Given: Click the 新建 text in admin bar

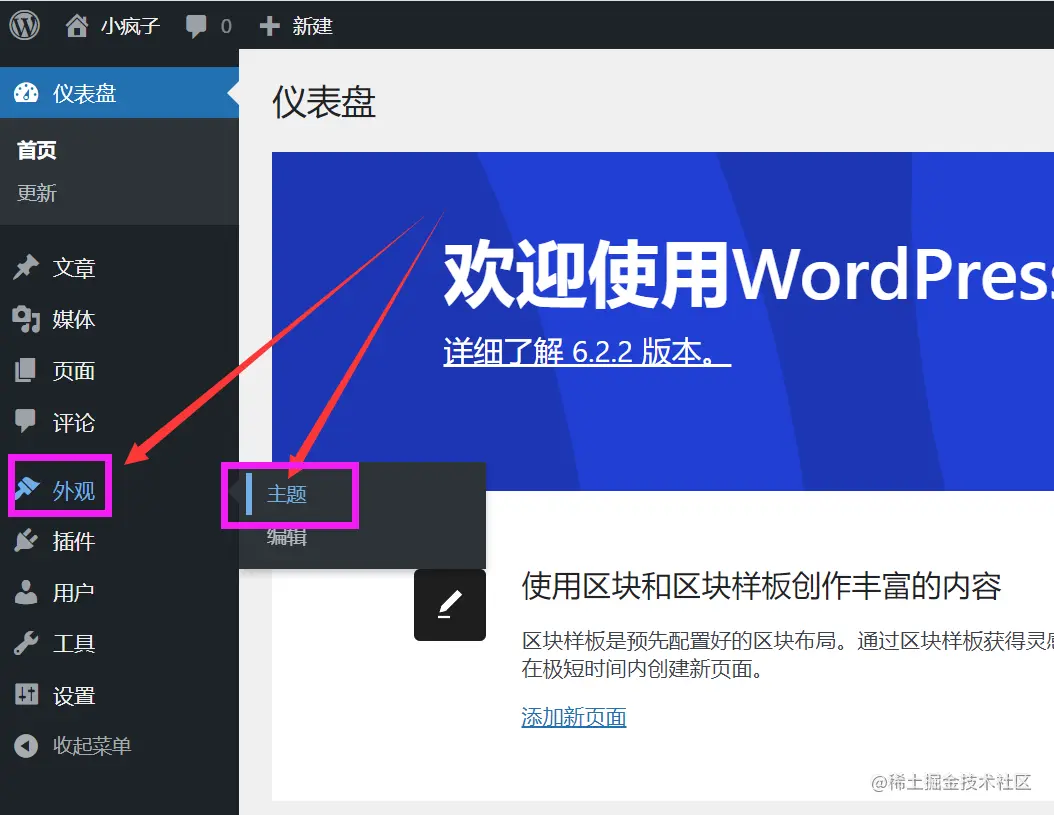Looking at the screenshot, I should [312, 26].
